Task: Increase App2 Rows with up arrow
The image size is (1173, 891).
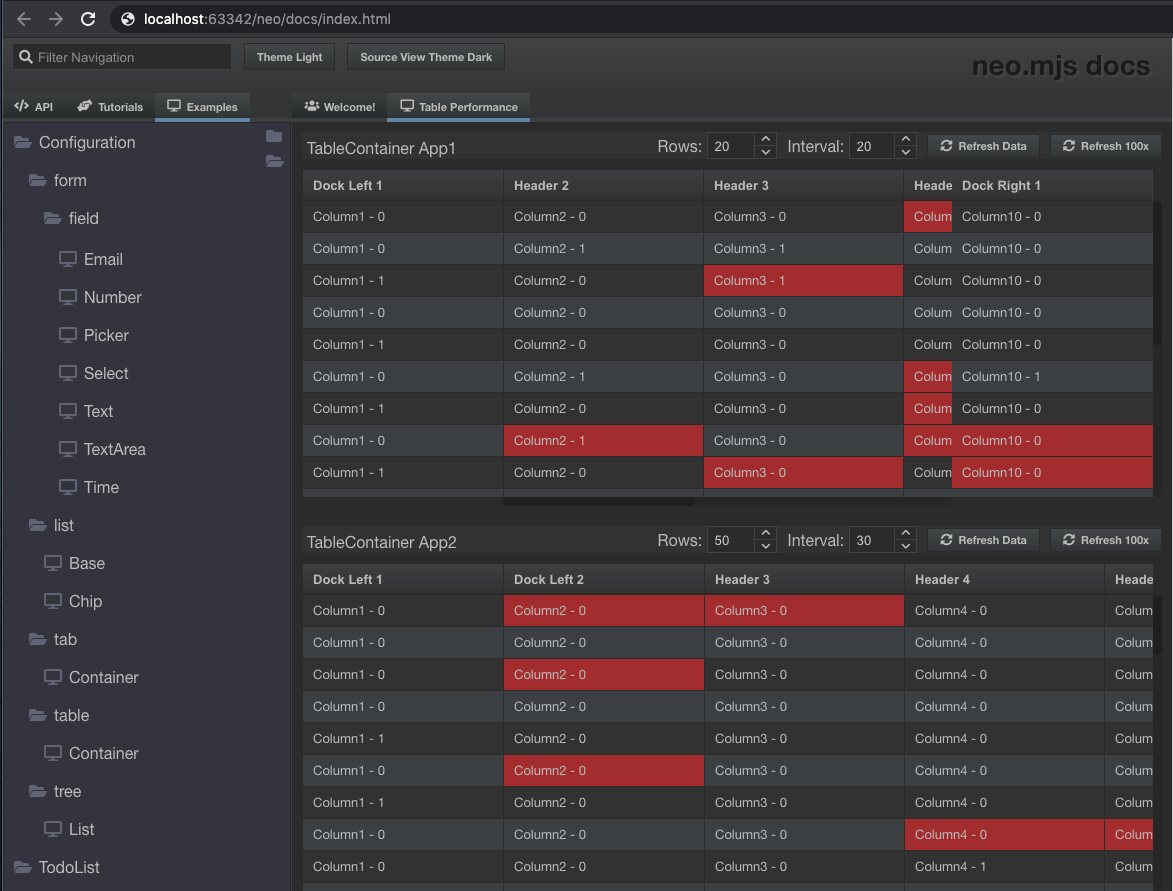Action: tap(765, 533)
